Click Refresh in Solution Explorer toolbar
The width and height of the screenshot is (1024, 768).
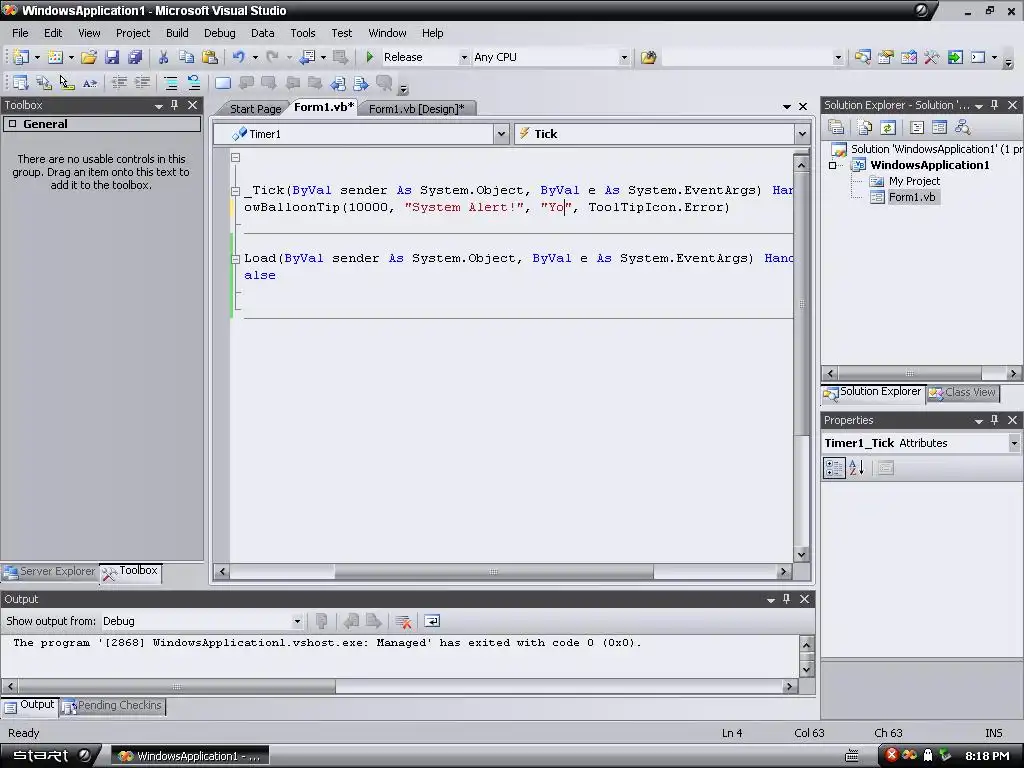(888, 127)
